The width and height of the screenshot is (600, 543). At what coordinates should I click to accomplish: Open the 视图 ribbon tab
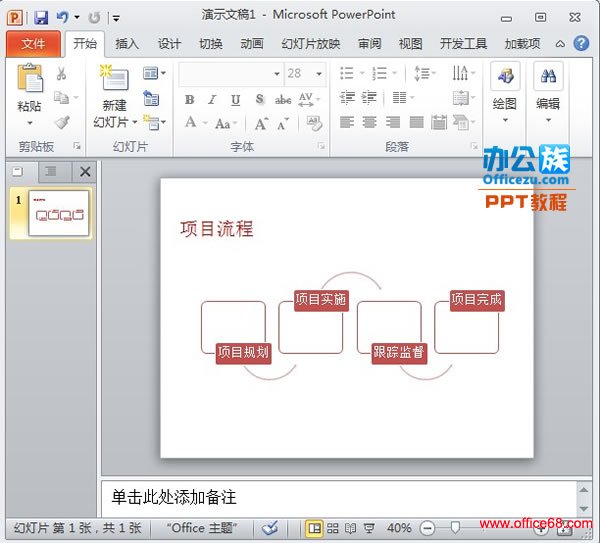tap(411, 44)
